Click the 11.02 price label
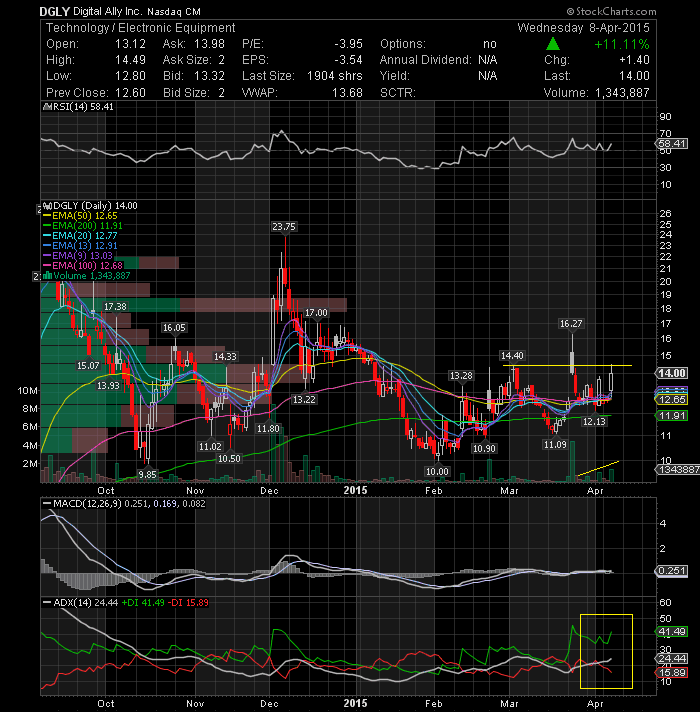Screen dimensions: 700x712 click(x=210, y=446)
